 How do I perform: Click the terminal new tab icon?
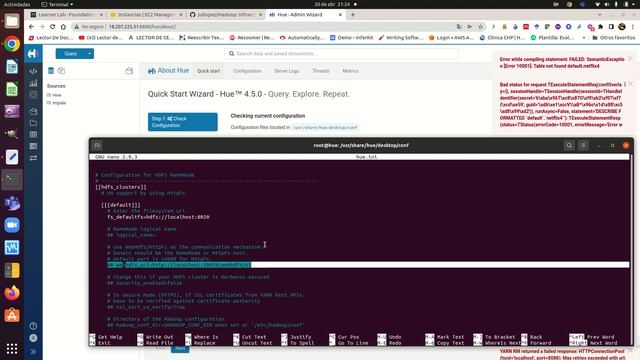97,145
